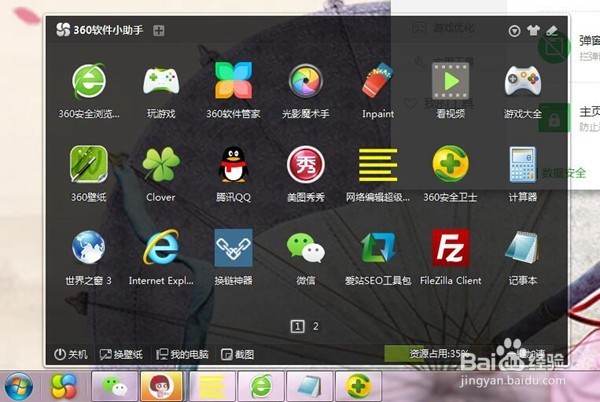The image size is (600, 402).
Task: Open the circled arrow dropdown menu
Action: 514,31
